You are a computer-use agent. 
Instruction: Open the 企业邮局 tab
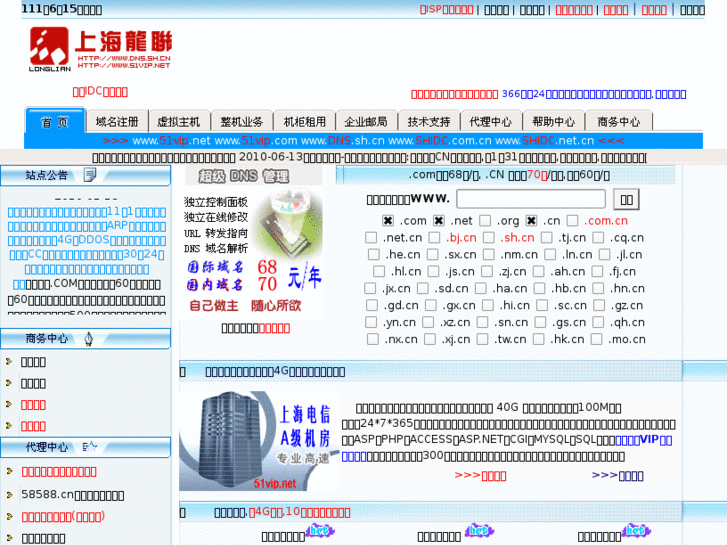click(366, 122)
